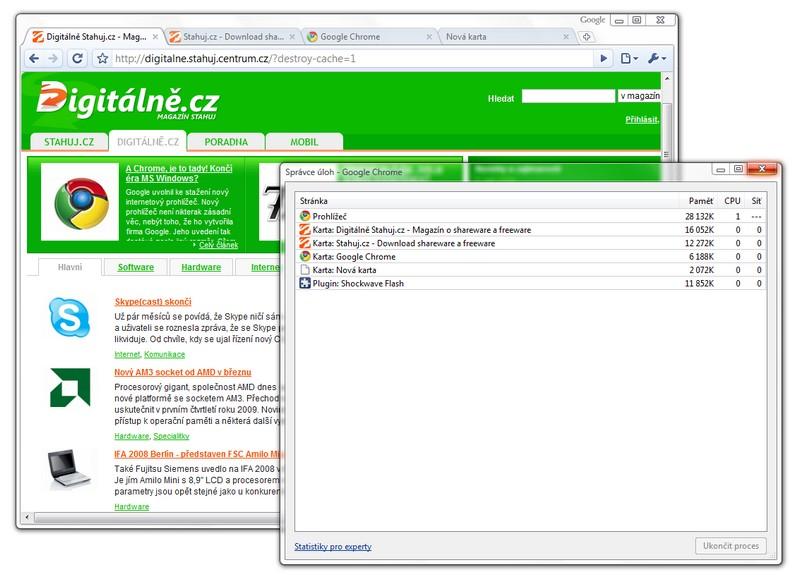Image resolution: width=800 pixels, height=575 pixels.
Task: Click the page's vertical scrollbar up arrow
Action: click(x=666, y=79)
